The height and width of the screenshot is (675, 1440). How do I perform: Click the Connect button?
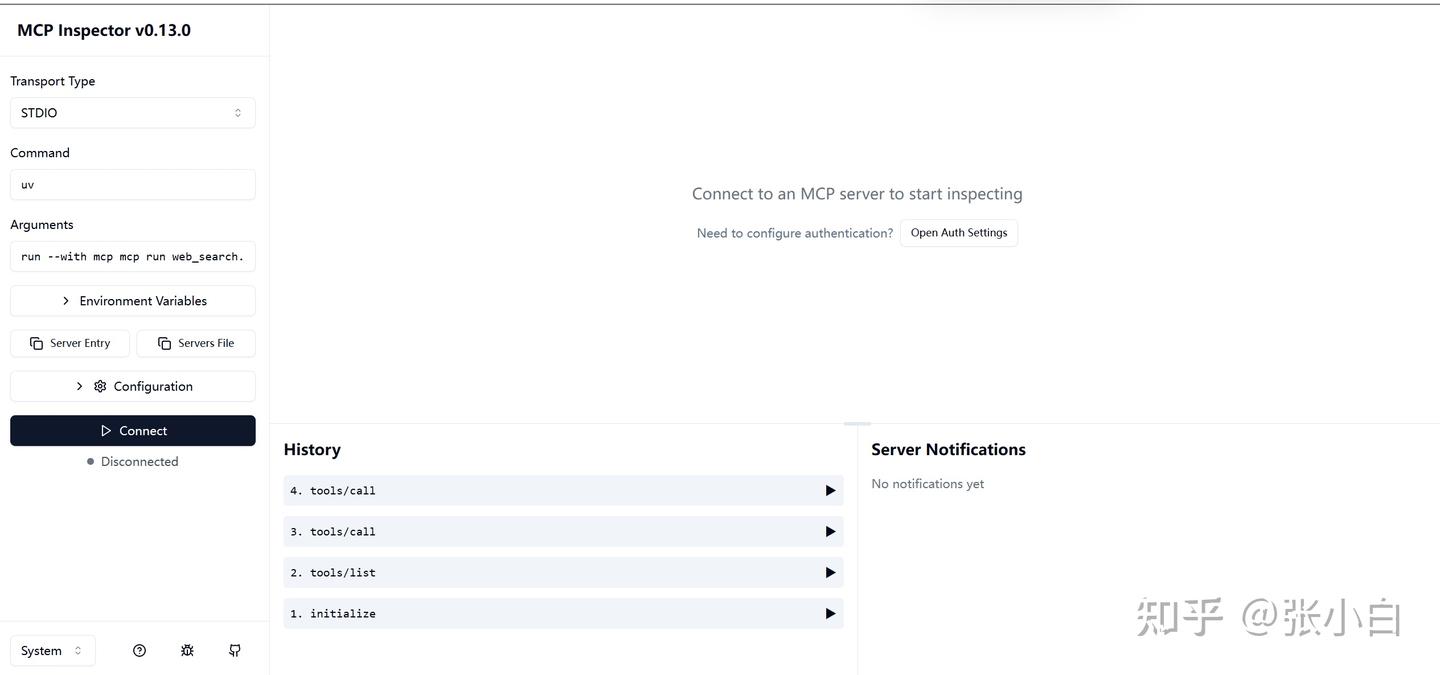[133, 431]
